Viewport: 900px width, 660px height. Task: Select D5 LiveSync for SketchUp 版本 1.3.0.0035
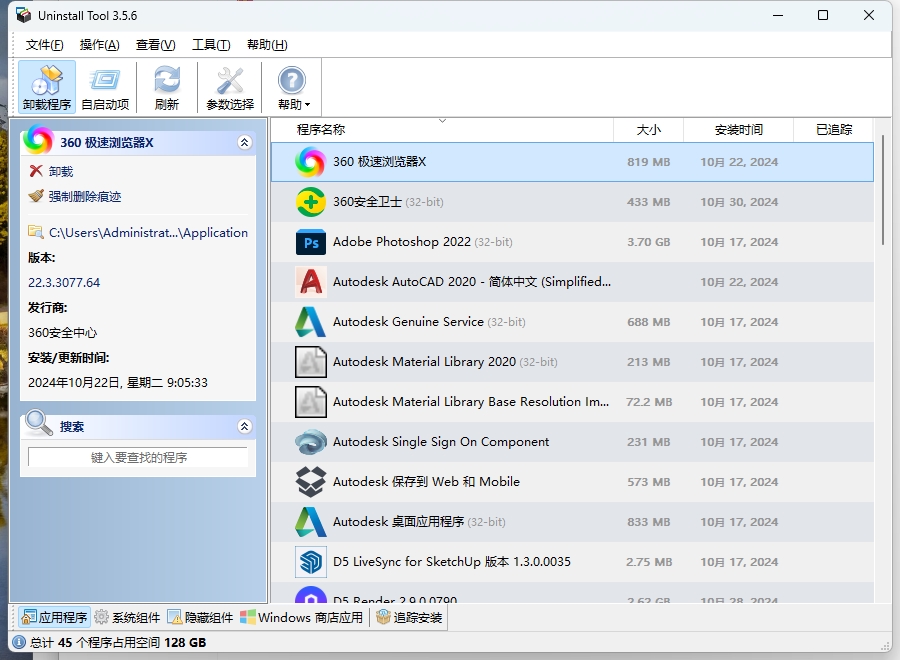pos(572,562)
